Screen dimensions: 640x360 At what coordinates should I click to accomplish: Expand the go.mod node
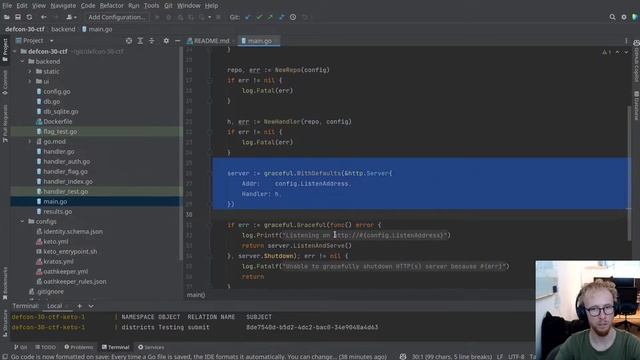click(x=29, y=142)
